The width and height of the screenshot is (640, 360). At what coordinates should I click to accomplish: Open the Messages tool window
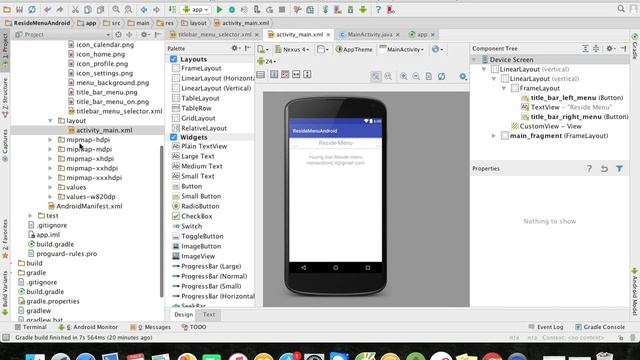pyautogui.click(x=150, y=327)
